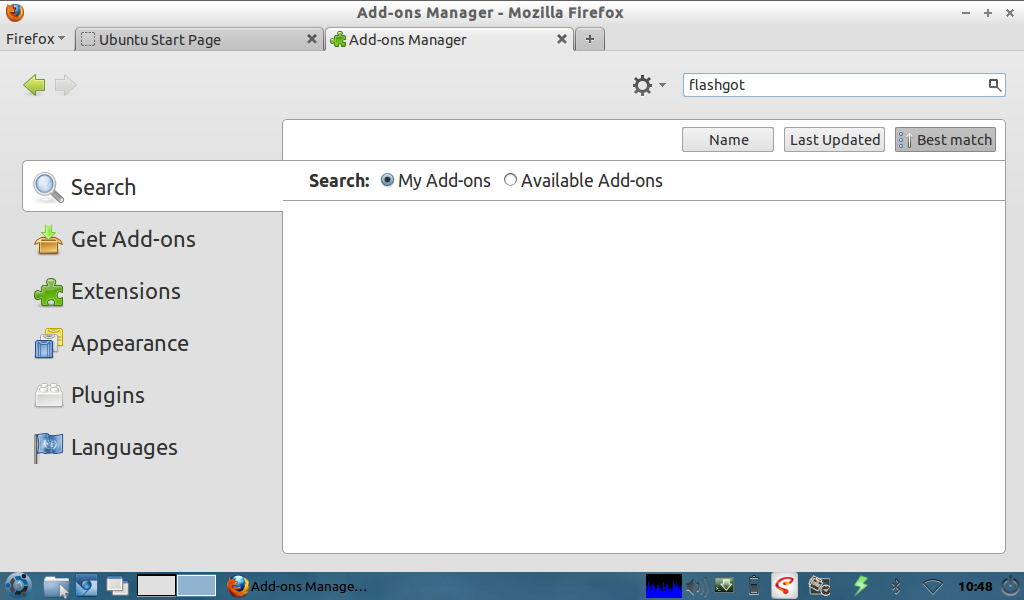Click the battery status tray icon
The width and height of the screenshot is (1024, 600).
coord(754,586)
